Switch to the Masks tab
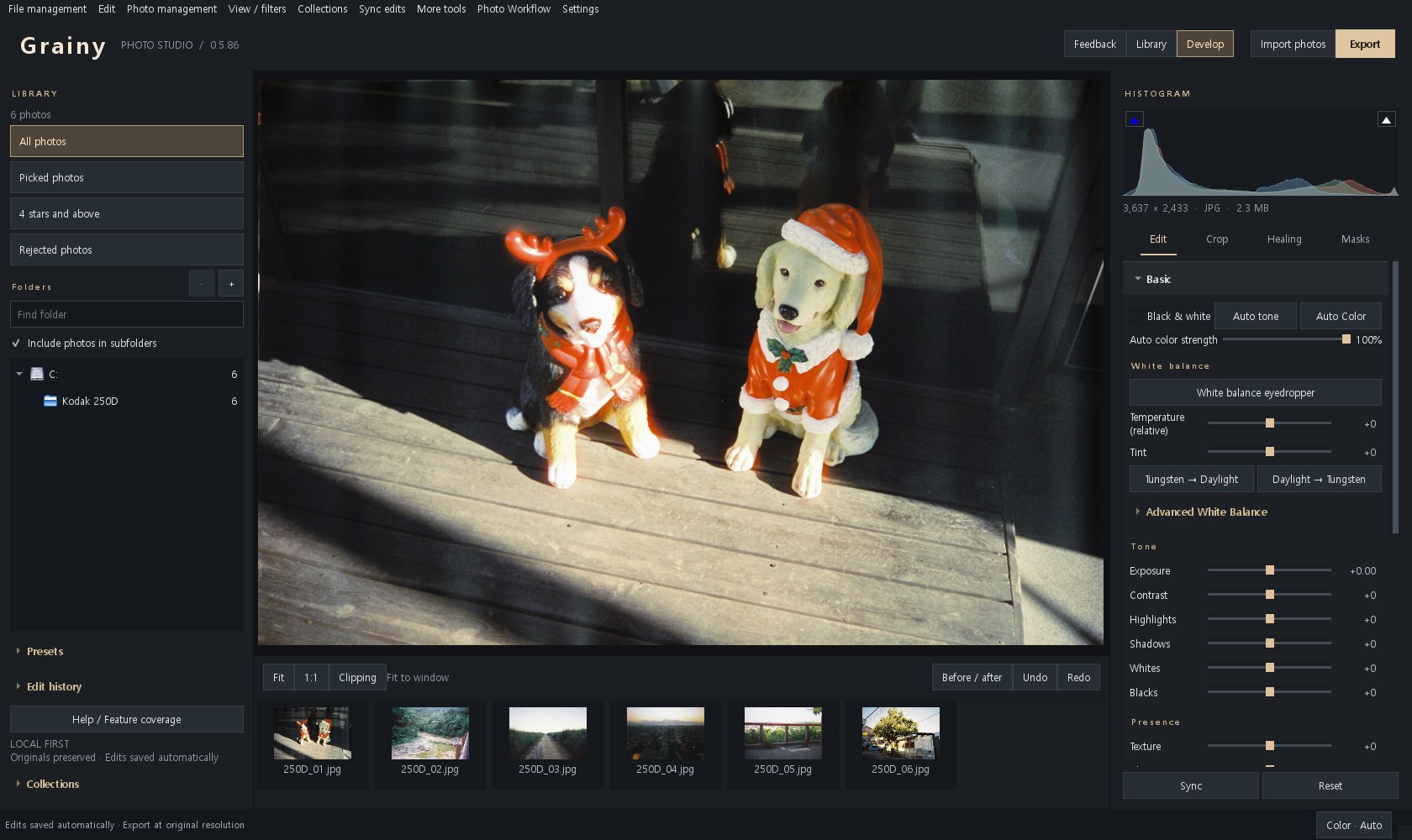Screen dimensions: 1412x840 tap(1355, 239)
